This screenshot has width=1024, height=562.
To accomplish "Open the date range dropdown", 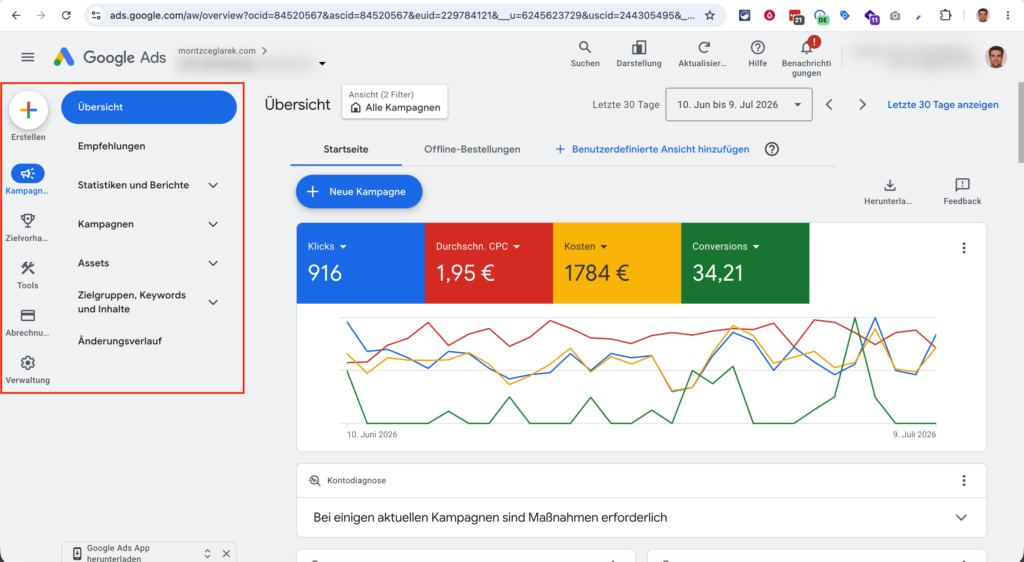I will pyautogui.click(x=739, y=104).
